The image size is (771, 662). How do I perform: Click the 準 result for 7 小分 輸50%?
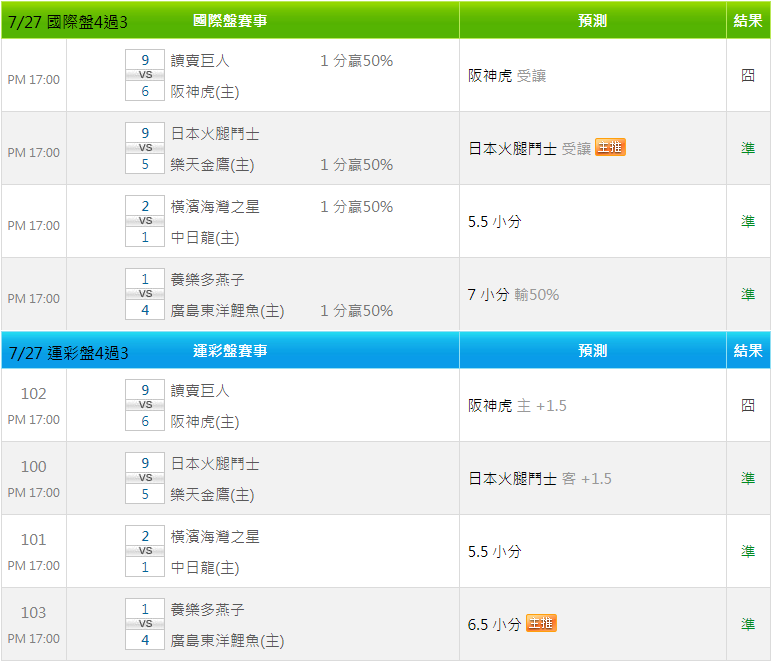[x=748, y=294]
